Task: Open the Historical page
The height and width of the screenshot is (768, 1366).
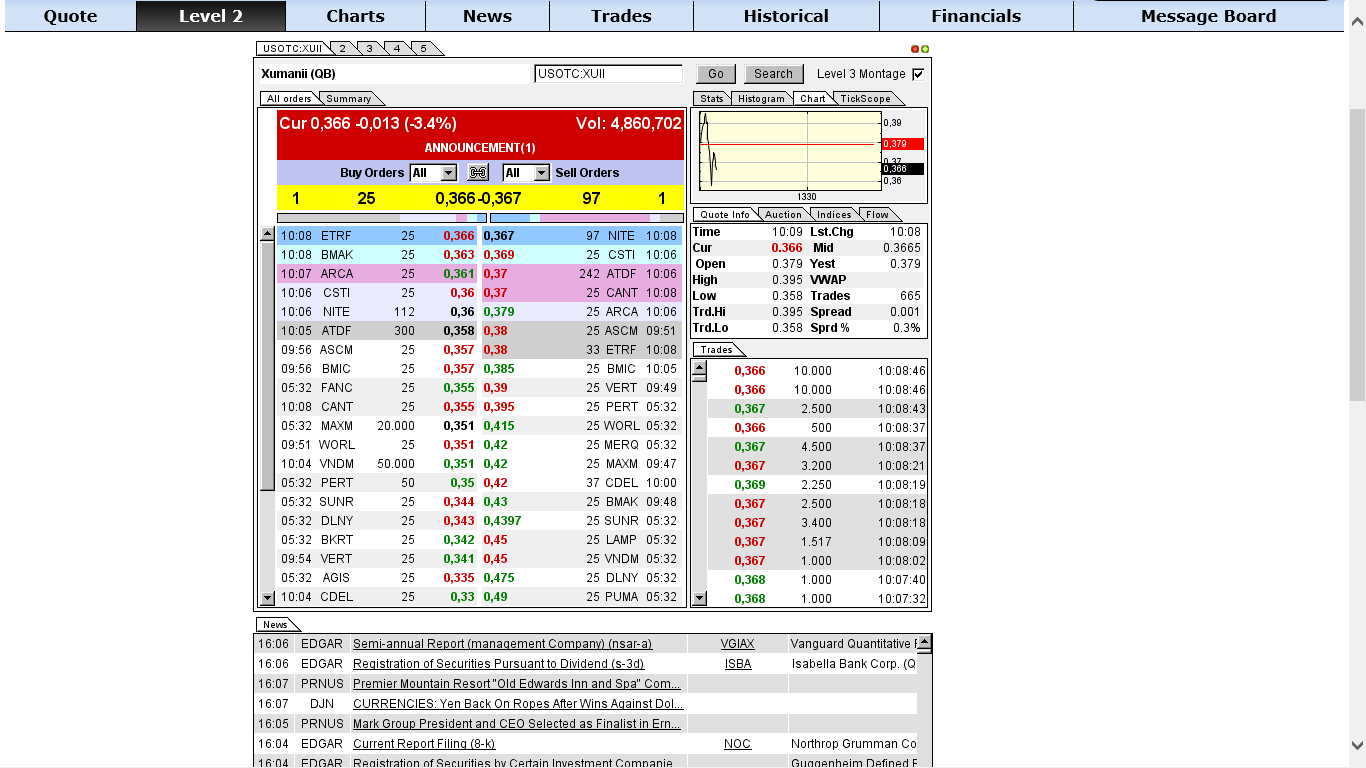Action: (786, 16)
